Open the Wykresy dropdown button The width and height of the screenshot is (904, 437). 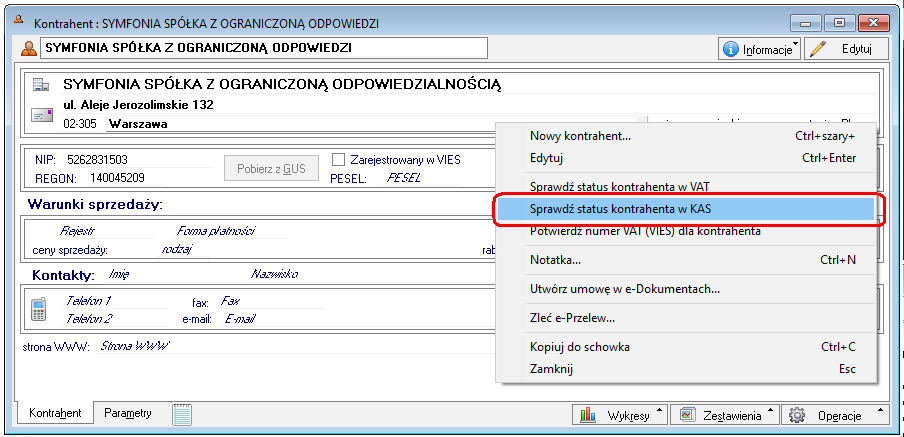pos(620,415)
